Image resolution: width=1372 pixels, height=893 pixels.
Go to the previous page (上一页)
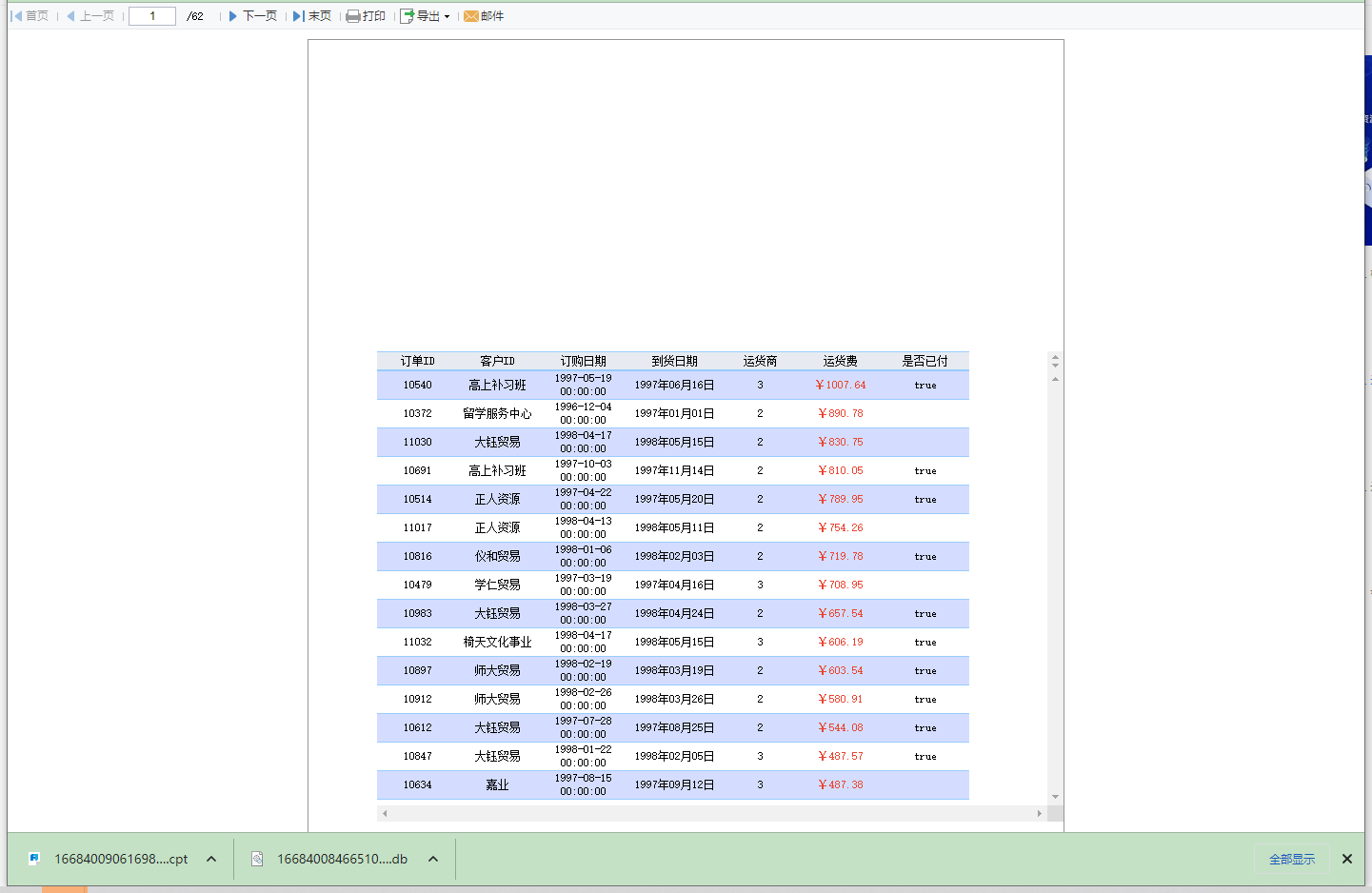(90, 16)
